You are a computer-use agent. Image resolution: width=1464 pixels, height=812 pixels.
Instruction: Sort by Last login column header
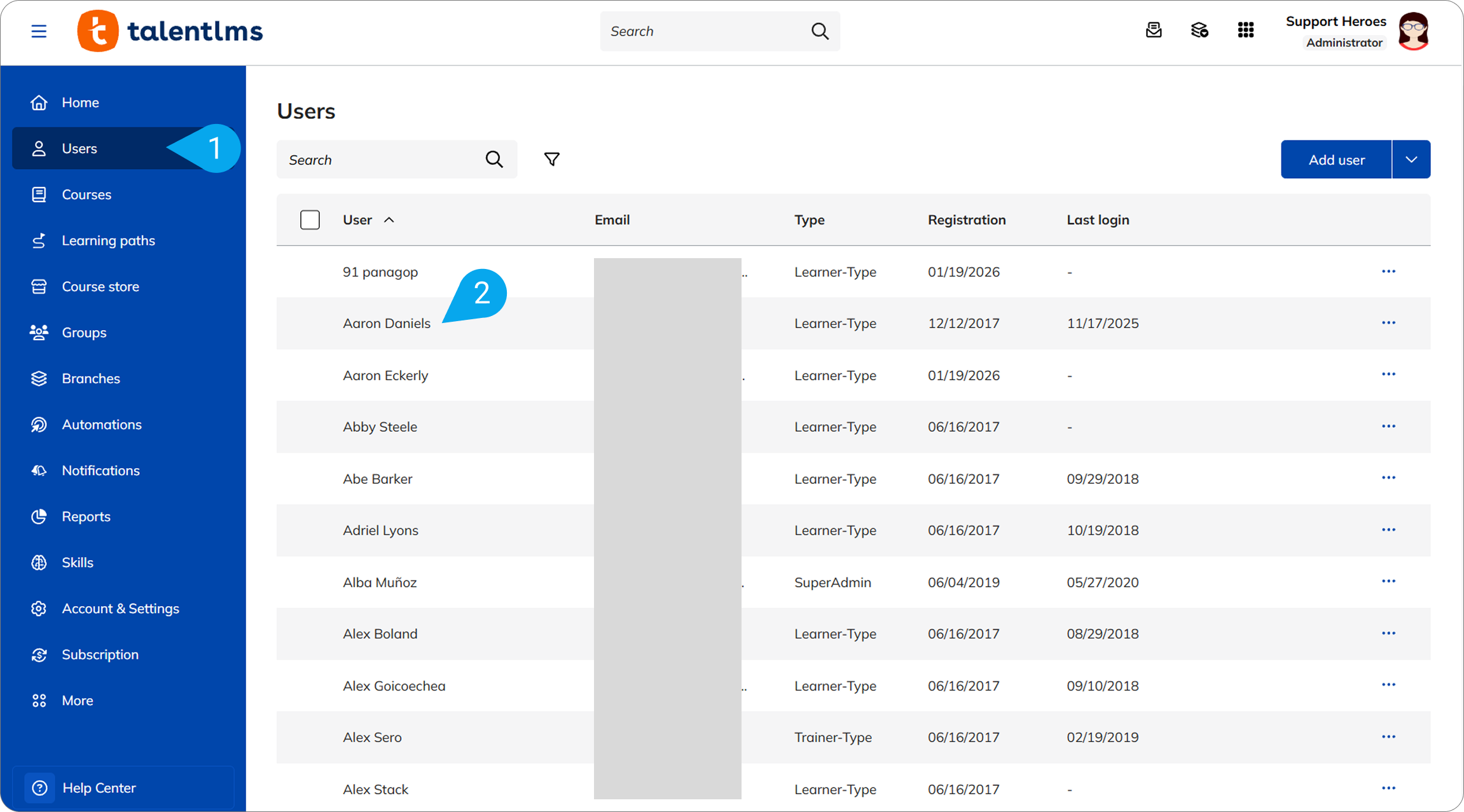[1098, 220]
